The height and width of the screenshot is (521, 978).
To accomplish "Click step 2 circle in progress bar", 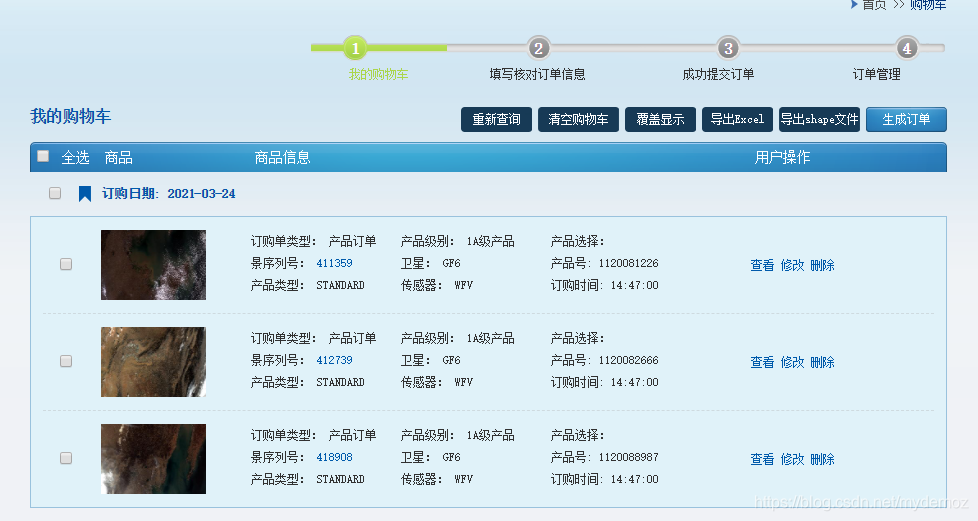I will click(538, 47).
